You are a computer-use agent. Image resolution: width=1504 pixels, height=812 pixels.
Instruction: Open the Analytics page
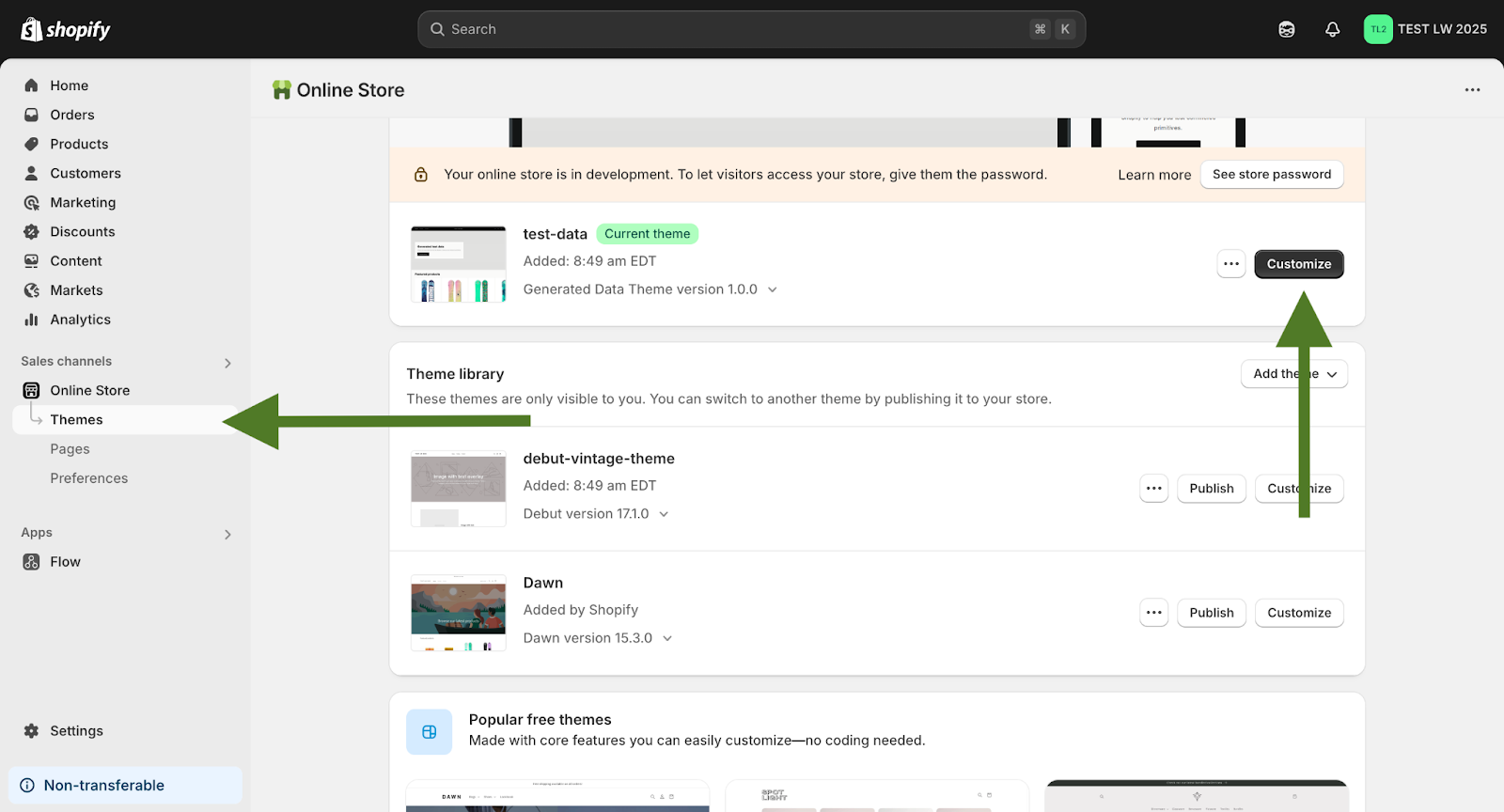click(81, 320)
